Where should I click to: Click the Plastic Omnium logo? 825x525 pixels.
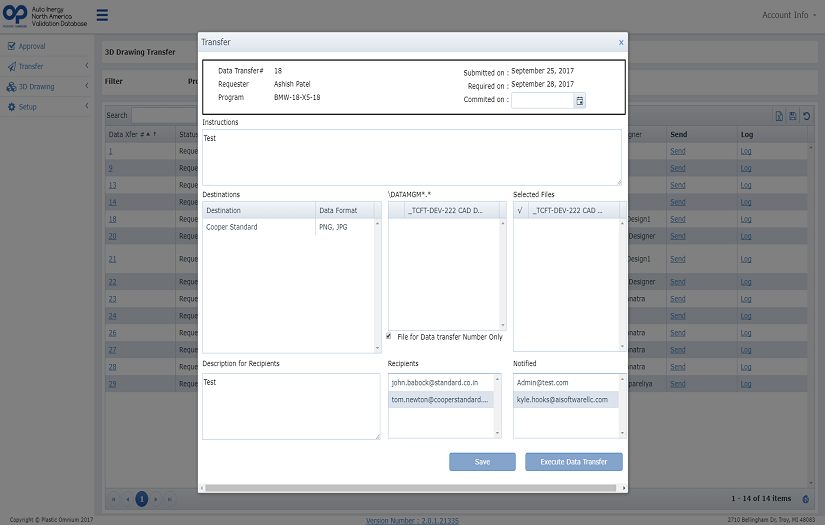coord(15,16)
